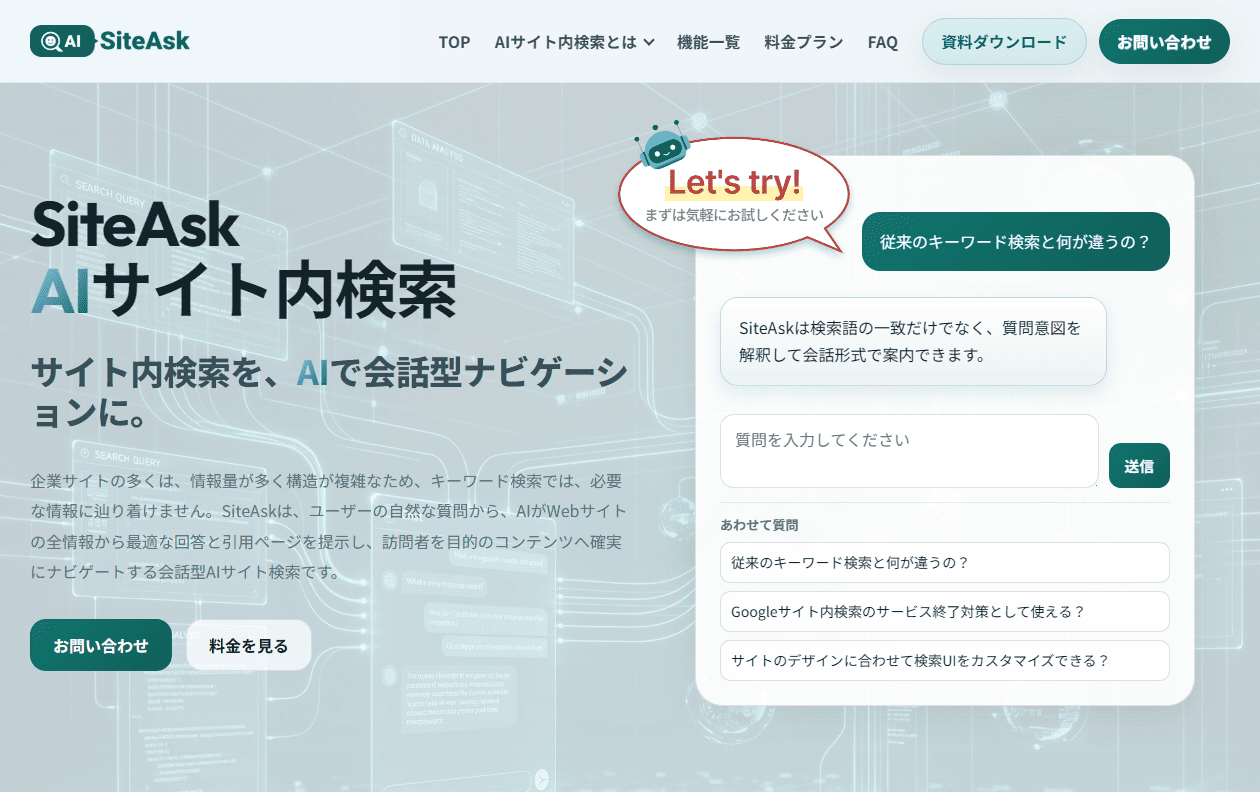
Task: Click the SiteAsk AIサイト内検索 main heading
Action: coord(244,258)
